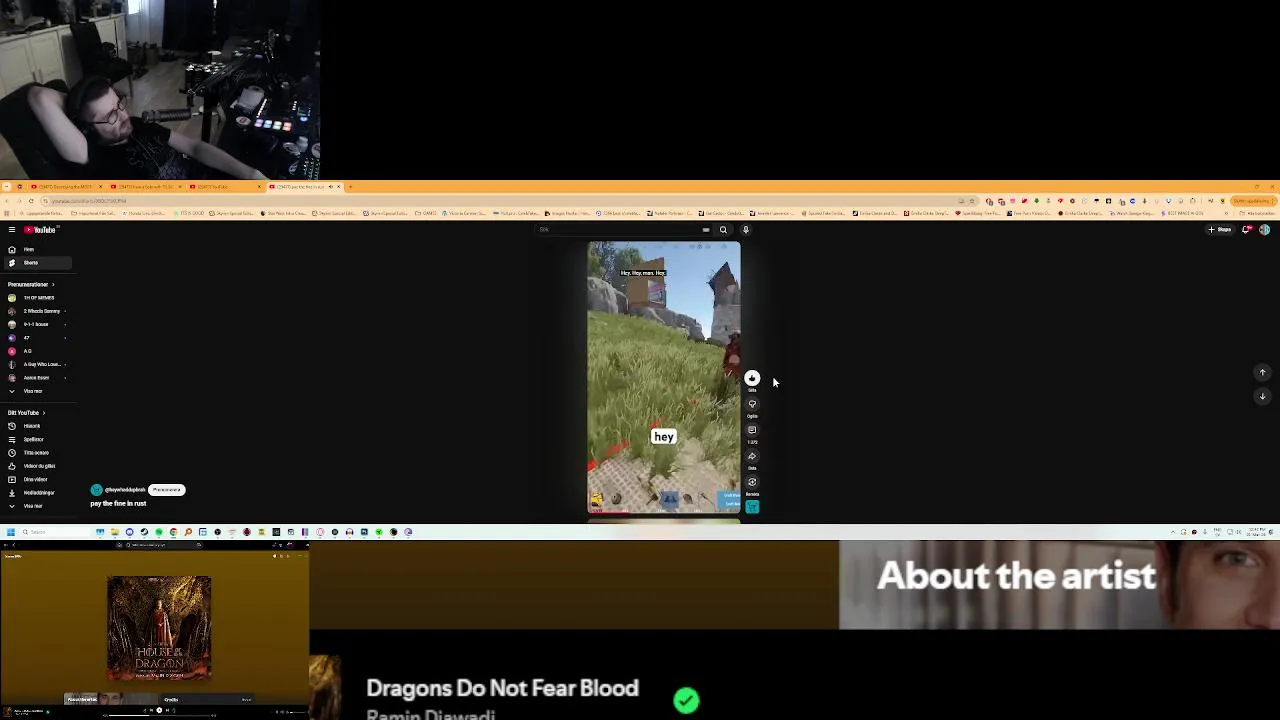Screen dimensions: 1280x720
Task: Open the About the artist card
Action: click(1059, 586)
